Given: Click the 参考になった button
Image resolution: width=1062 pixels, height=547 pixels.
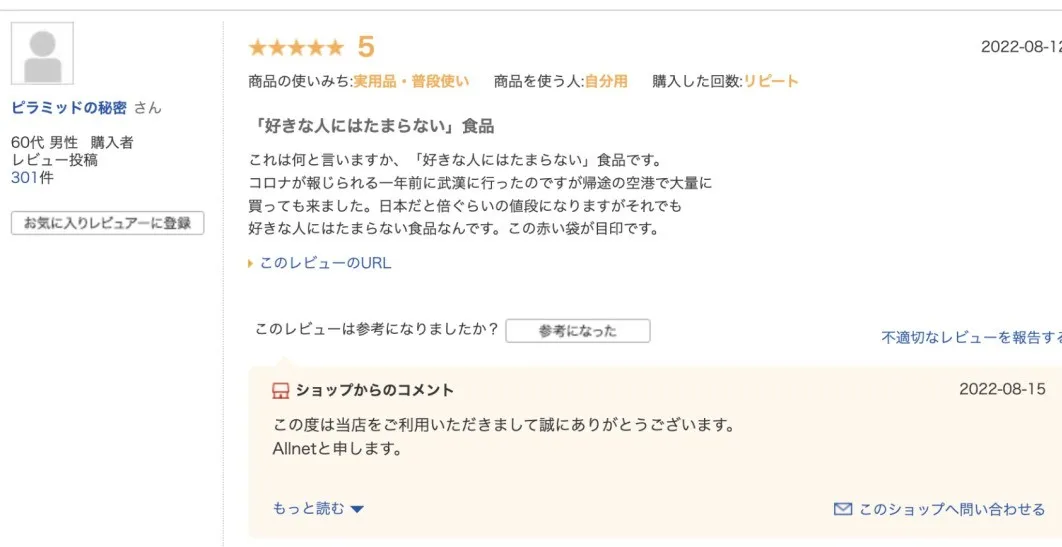Looking at the screenshot, I should pos(578,331).
